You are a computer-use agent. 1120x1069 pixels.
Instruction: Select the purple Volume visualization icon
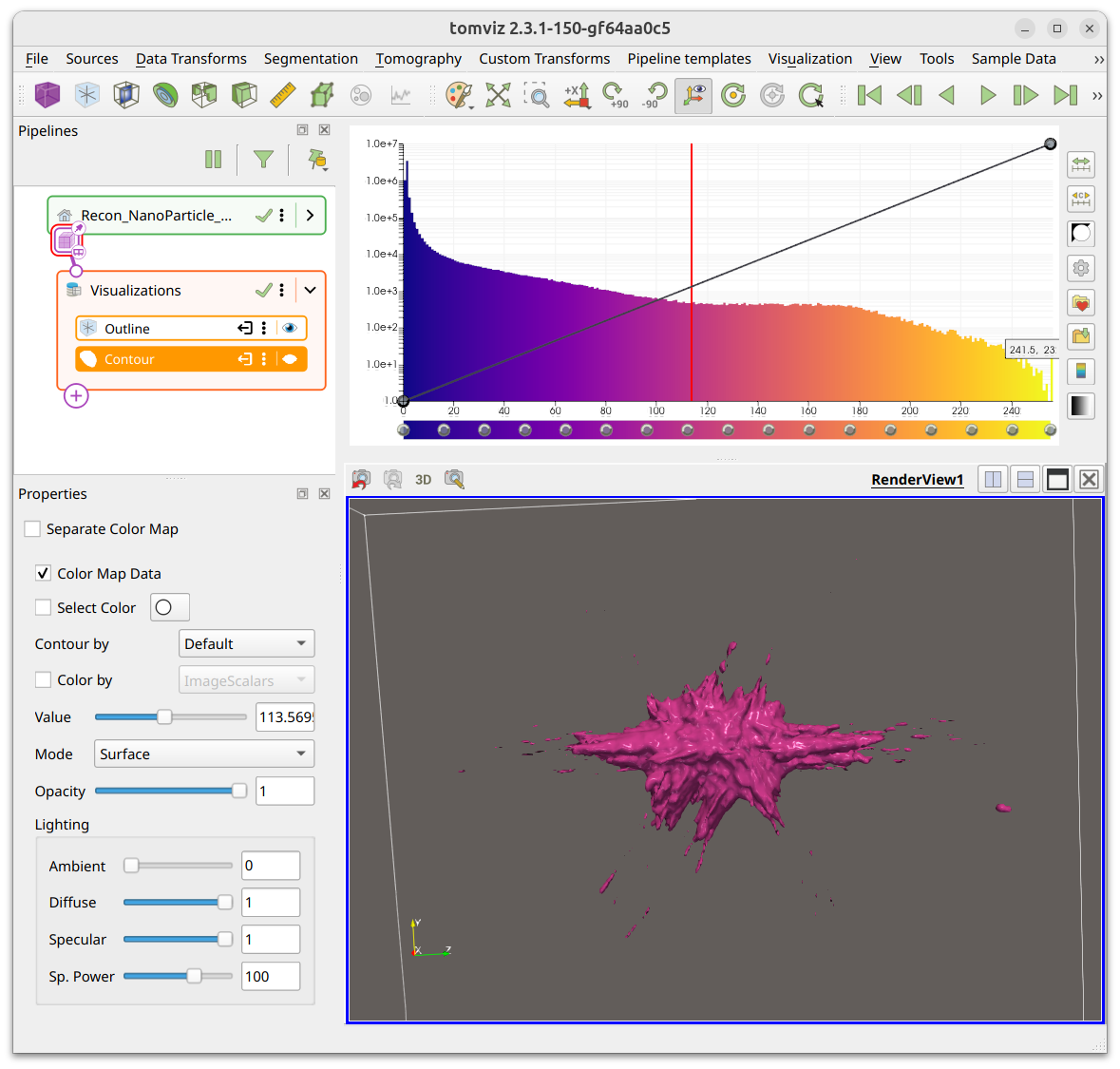coord(47,94)
